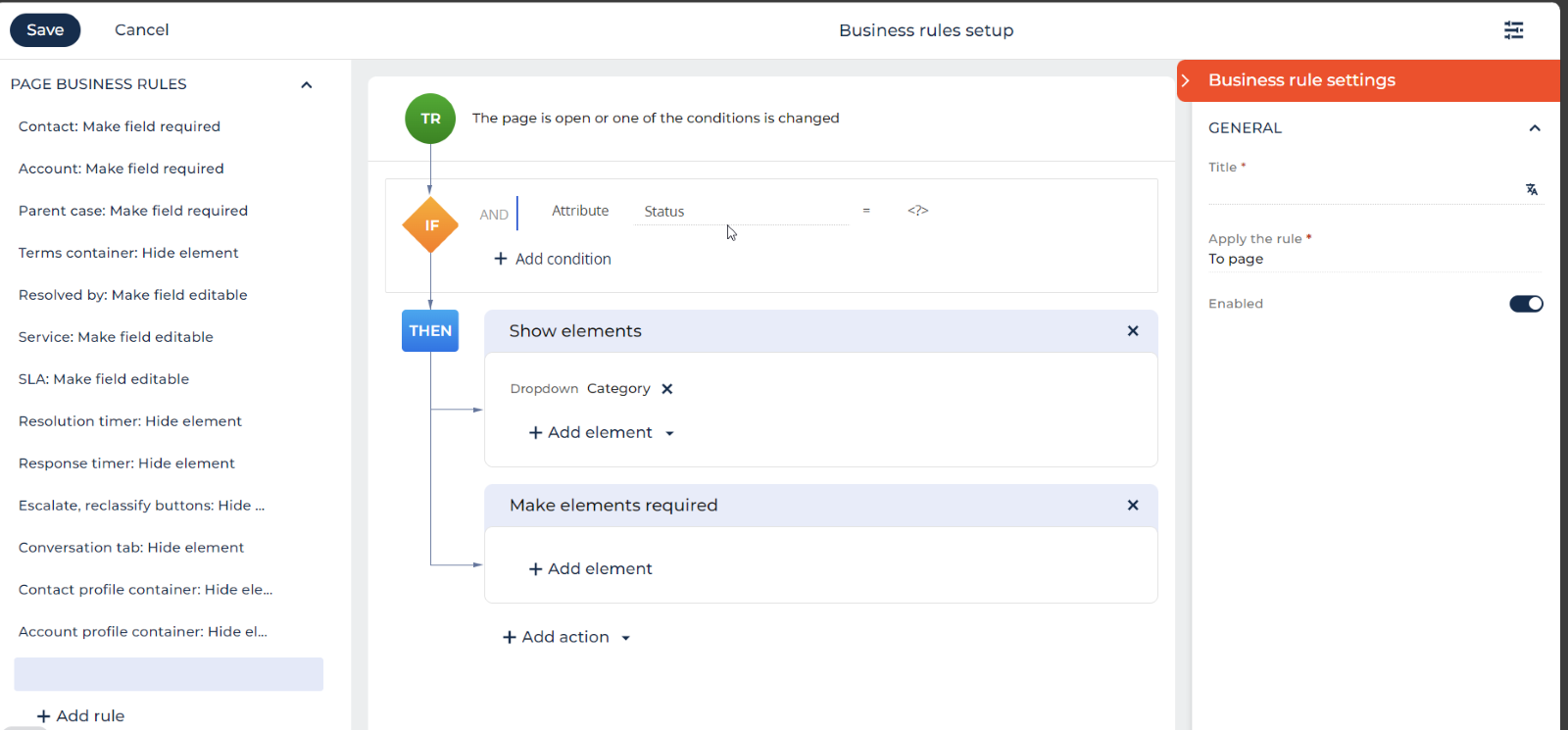This screenshot has width=1568, height=730.
Task: Open rule Terms container: Hide element
Action: 128,253
